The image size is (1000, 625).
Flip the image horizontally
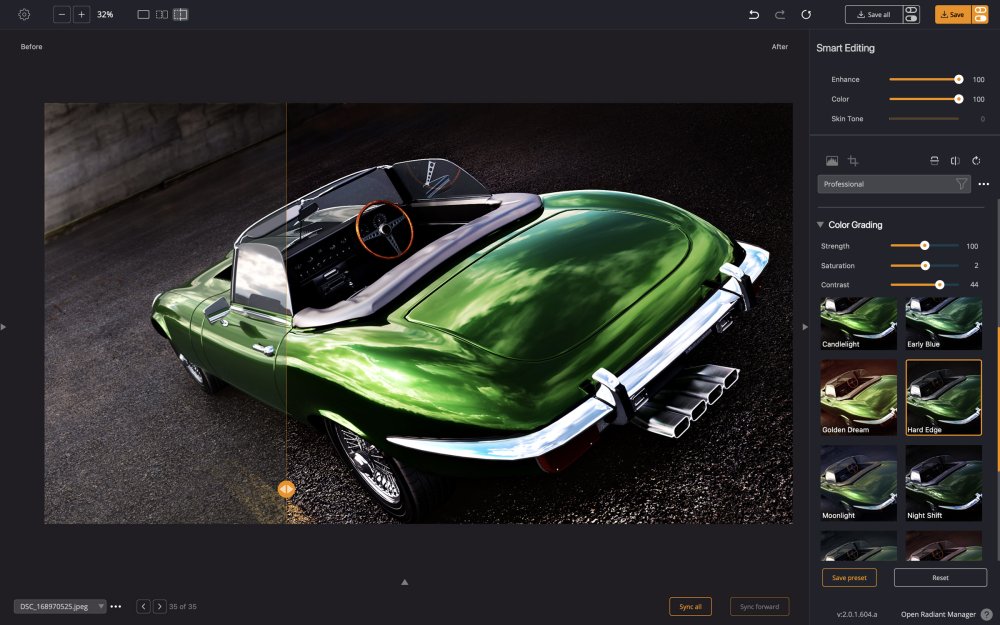click(955, 161)
